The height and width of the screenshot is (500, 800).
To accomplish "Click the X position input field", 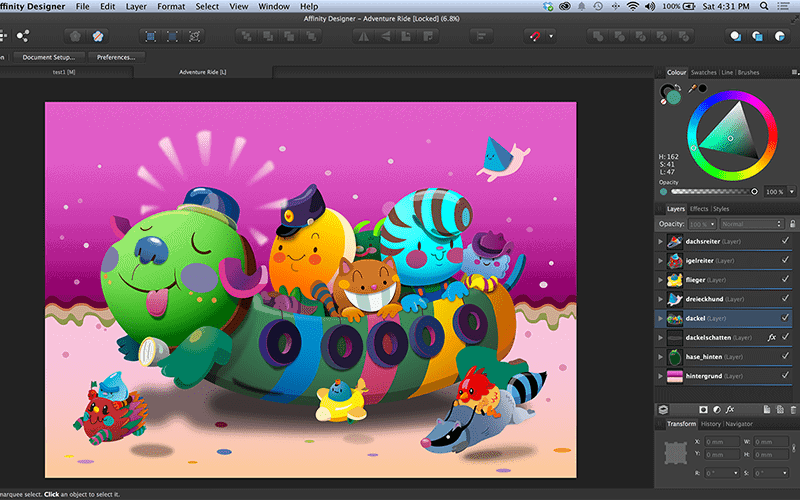I will 721,441.
